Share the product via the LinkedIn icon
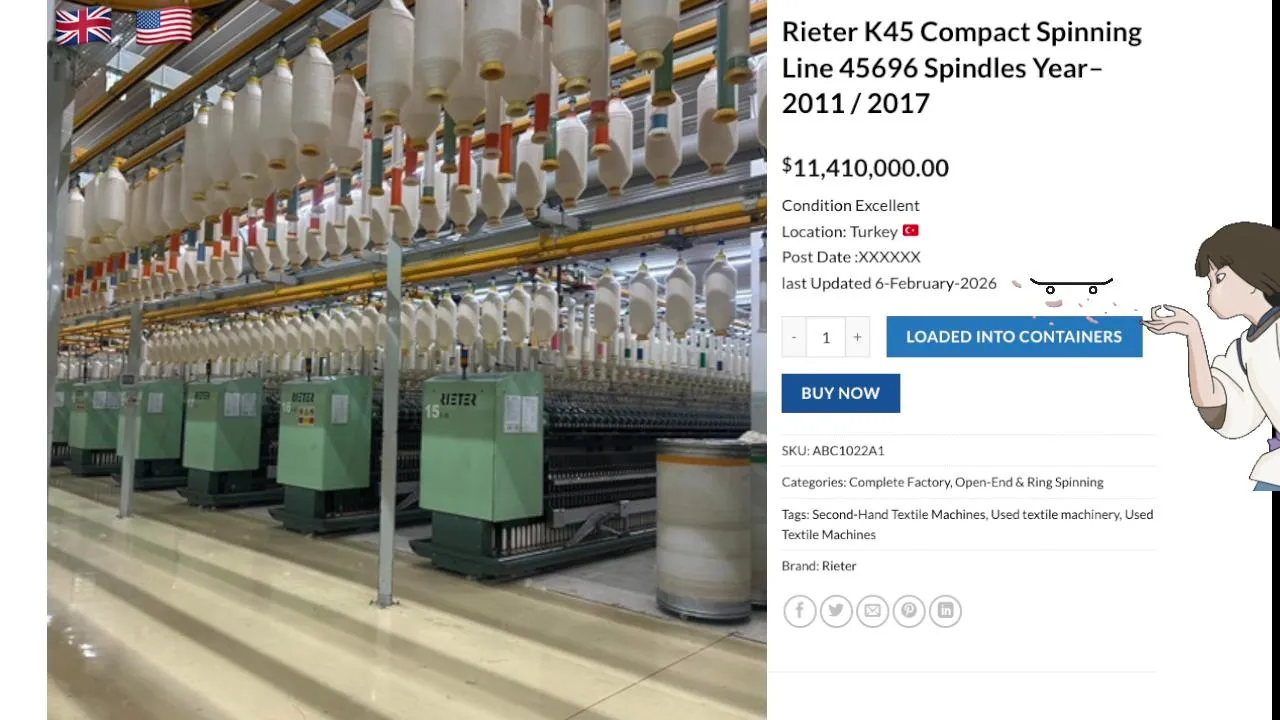The width and height of the screenshot is (1280, 720). coord(945,611)
